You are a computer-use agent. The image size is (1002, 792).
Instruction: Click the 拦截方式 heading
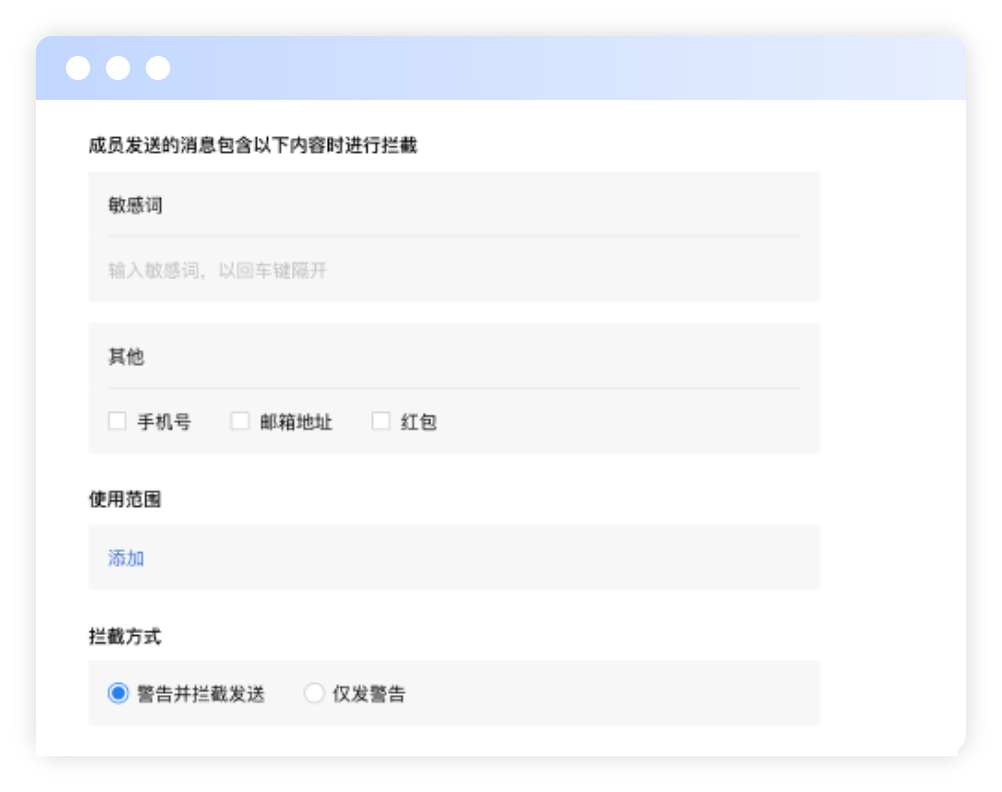pos(125,635)
